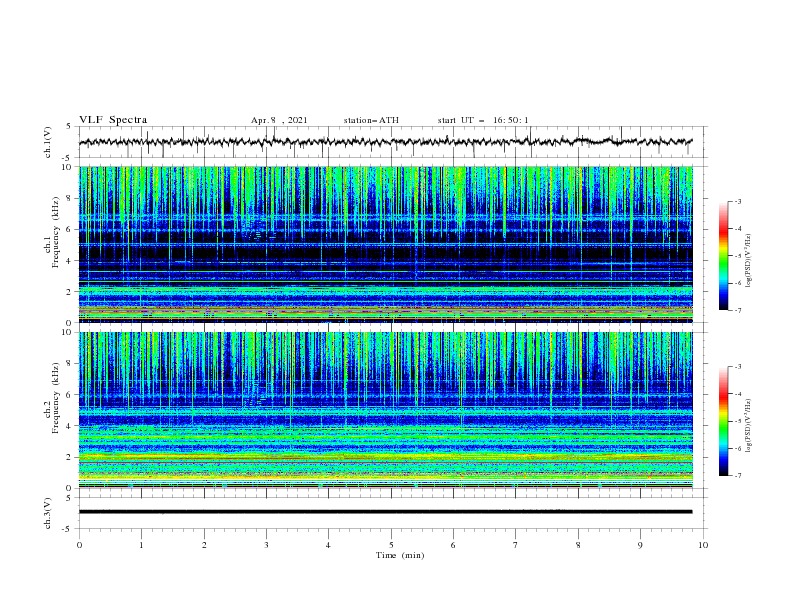The height and width of the screenshot is (612, 792).
Task: Click time axis tick label "5"
Action: pos(391,545)
